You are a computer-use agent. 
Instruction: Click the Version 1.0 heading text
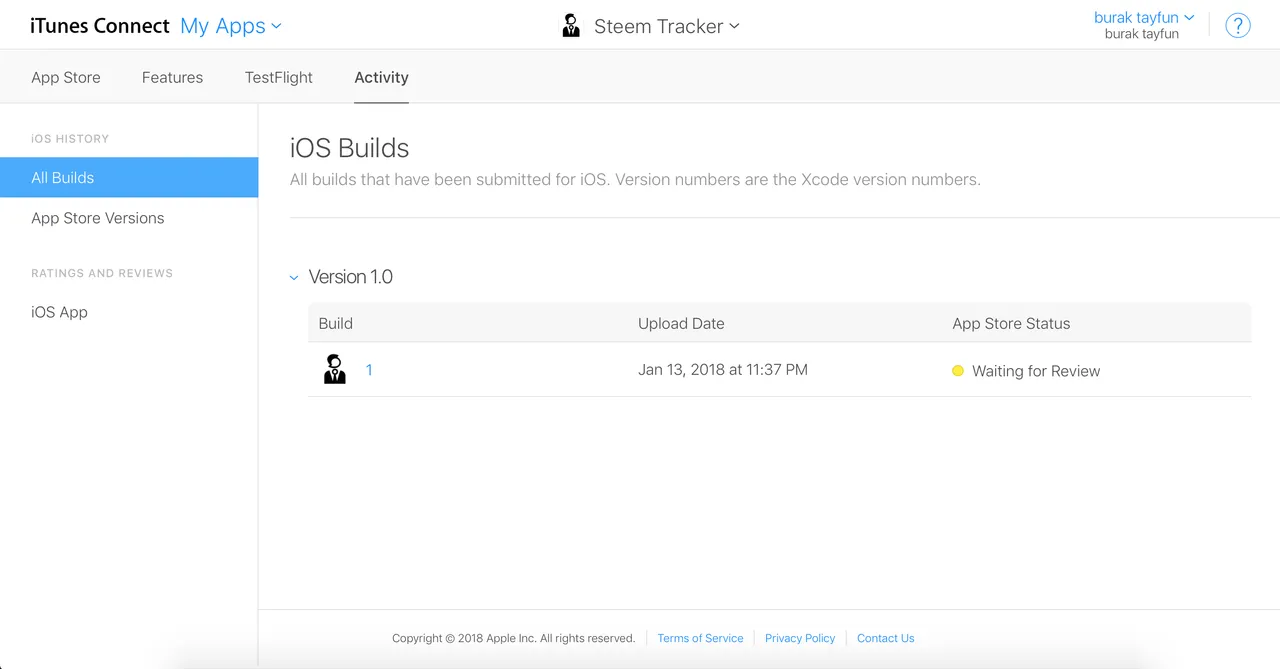[x=351, y=277]
